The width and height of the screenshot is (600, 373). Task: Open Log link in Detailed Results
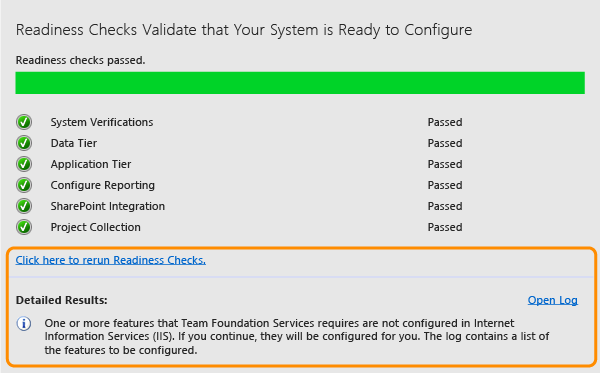(x=553, y=300)
